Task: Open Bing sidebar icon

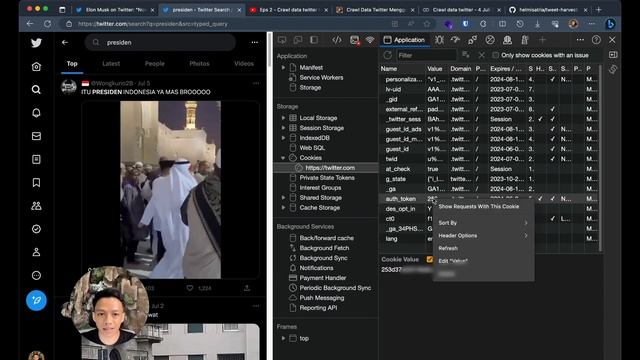Action: (610, 24)
